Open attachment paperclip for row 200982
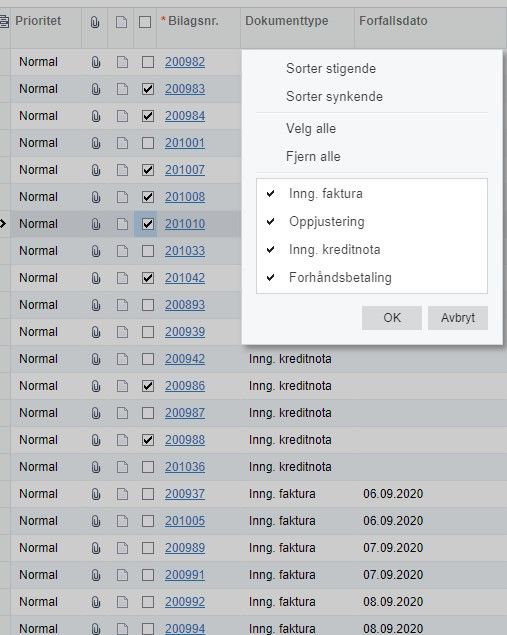 (x=96, y=62)
